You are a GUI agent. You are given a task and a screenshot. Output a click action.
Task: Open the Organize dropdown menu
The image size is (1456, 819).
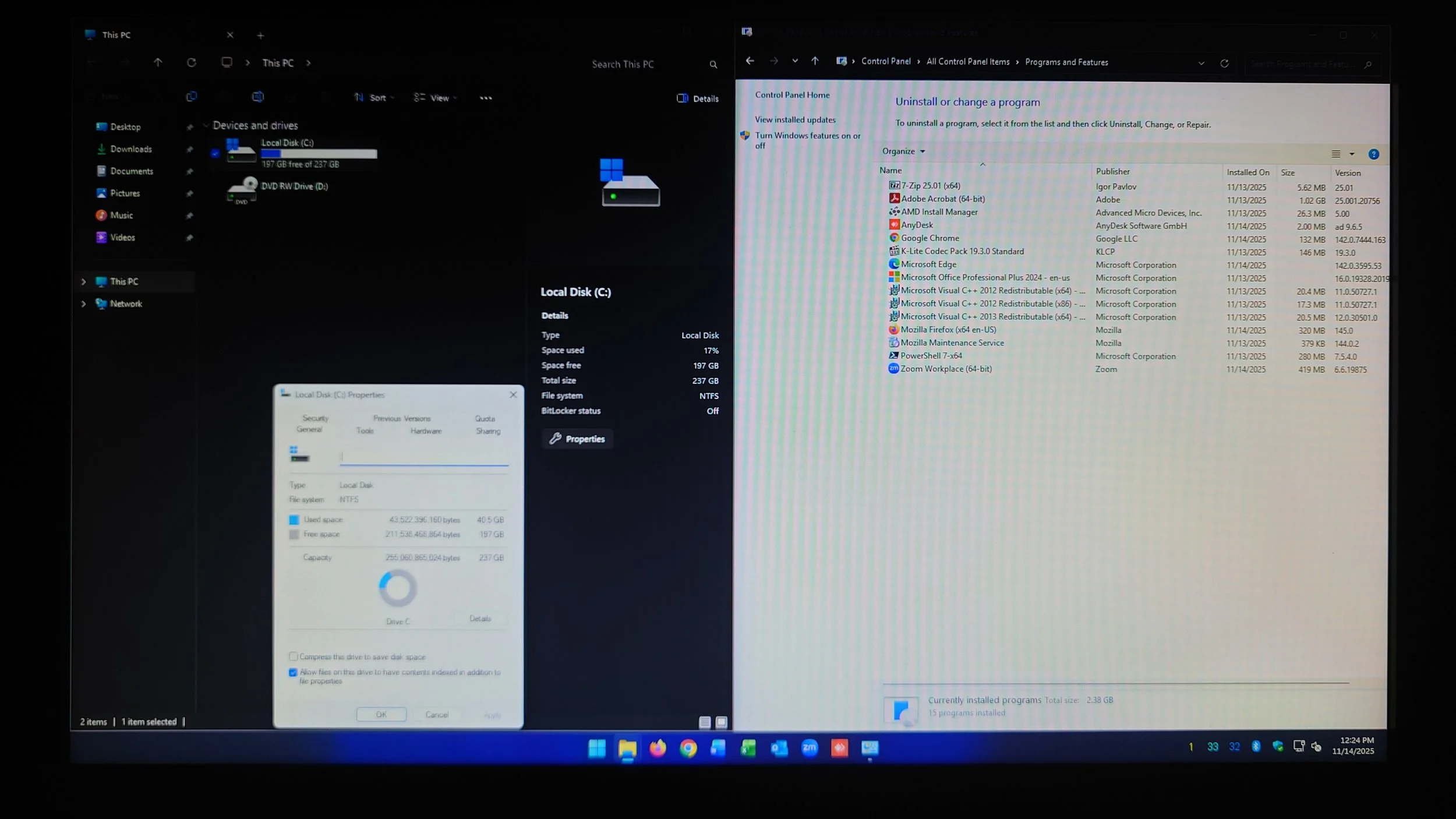tap(903, 151)
